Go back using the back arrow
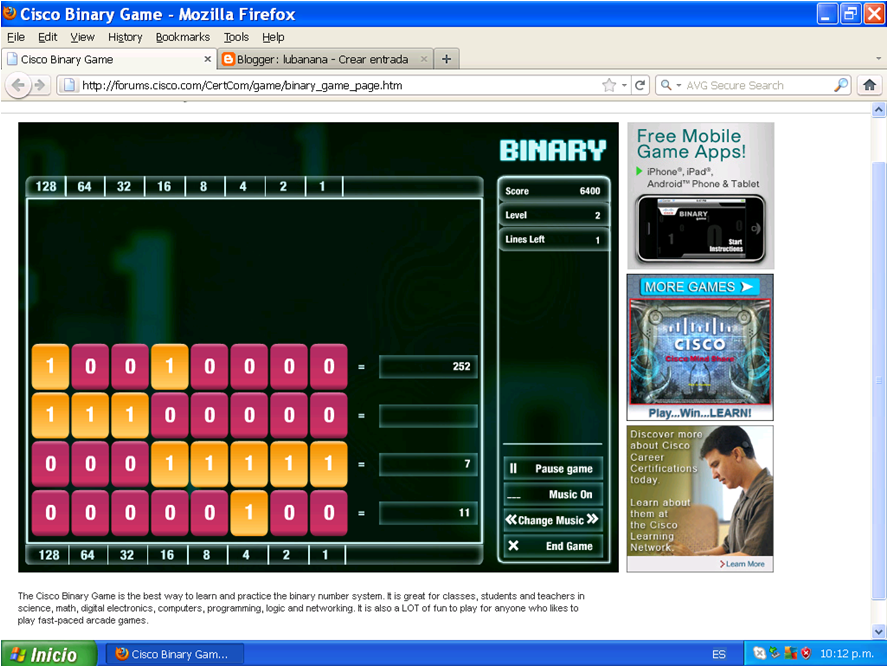Image resolution: width=888 pixels, height=667 pixels. [x=18, y=85]
